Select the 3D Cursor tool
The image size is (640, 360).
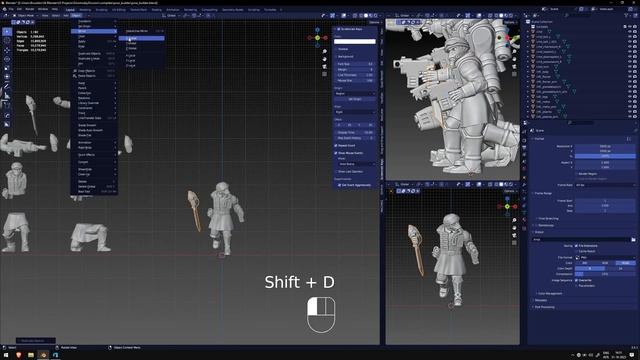pyautogui.click(x=7, y=41)
